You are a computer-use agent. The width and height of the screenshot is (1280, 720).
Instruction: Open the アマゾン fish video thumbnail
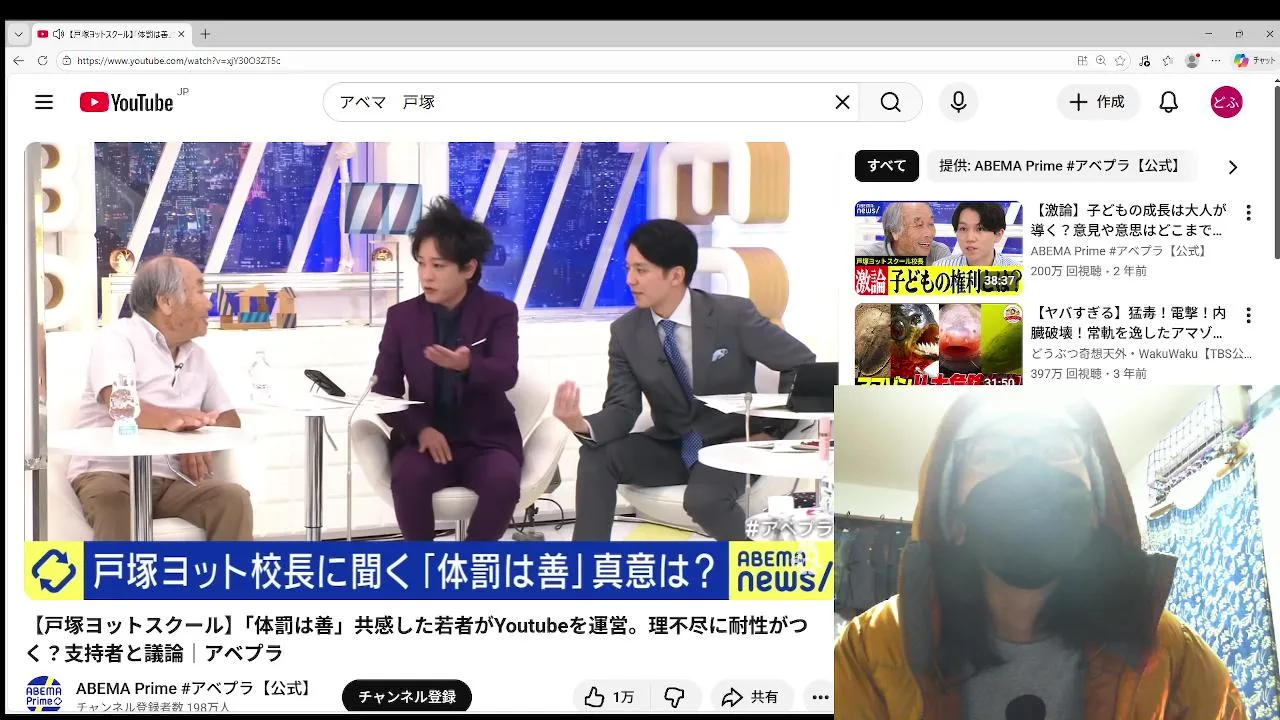(938, 345)
